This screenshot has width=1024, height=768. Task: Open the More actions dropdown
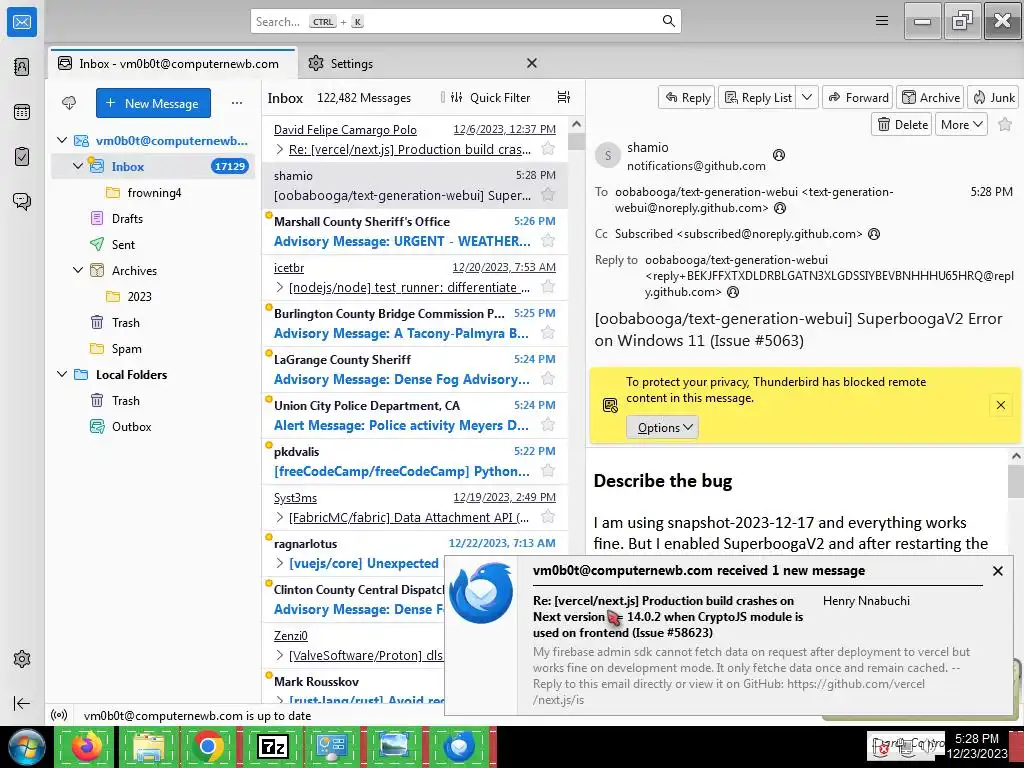click(961, 124)
